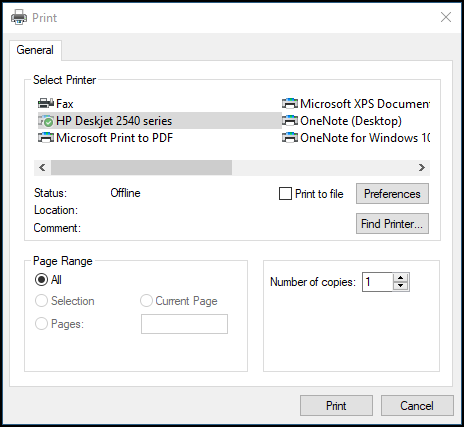Click the Pages range input field

point(184,324)
